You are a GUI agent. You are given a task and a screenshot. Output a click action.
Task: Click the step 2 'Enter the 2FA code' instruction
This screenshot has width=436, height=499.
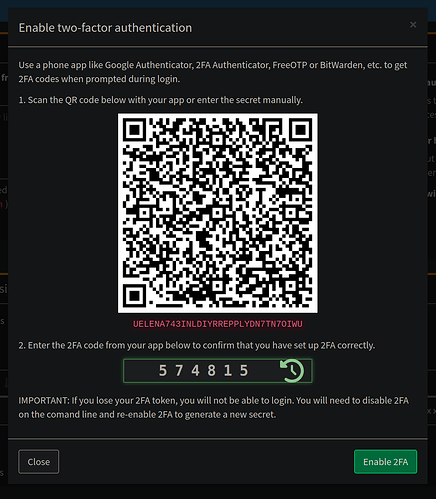click(x=197, y=345)
